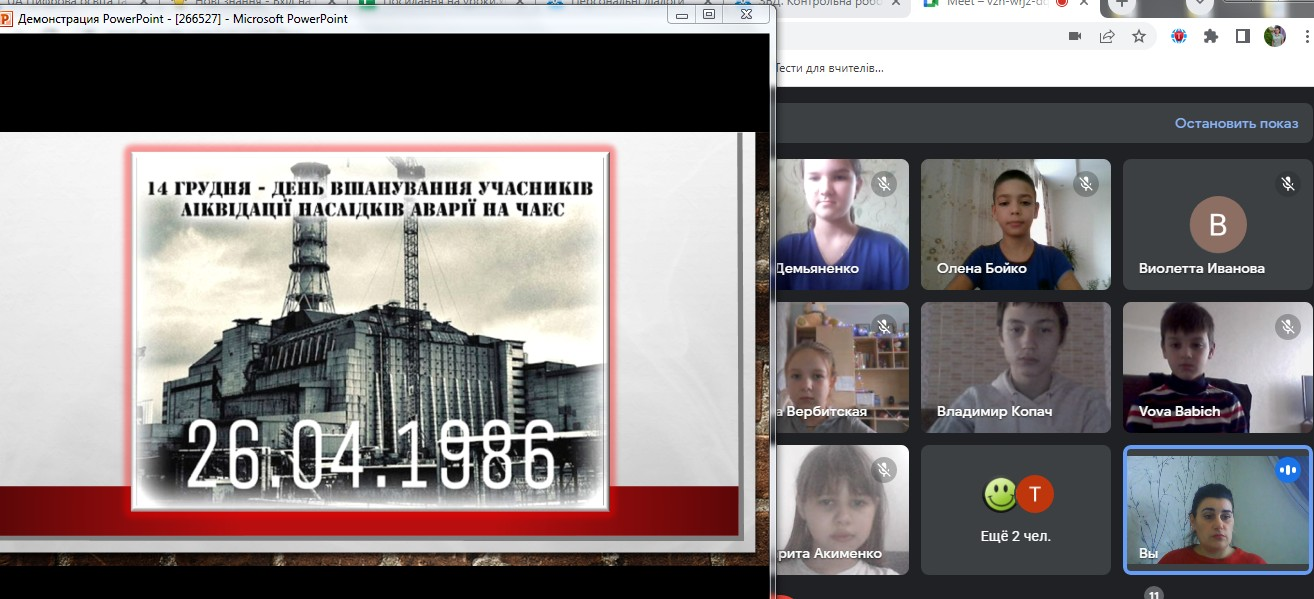This screenshot has width=1314, height=599.
Task: Toggle the Chrome side panel icon
Action: (1243, 36)
